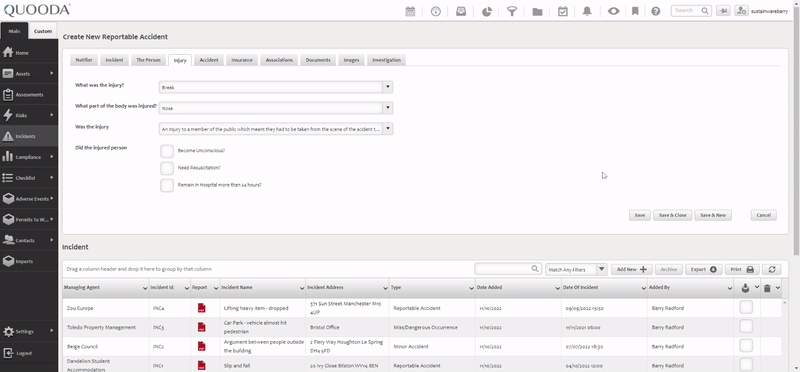Open the 'What was the injury?' dropdown
Screen dimensions: 800x372
(388, 87)
